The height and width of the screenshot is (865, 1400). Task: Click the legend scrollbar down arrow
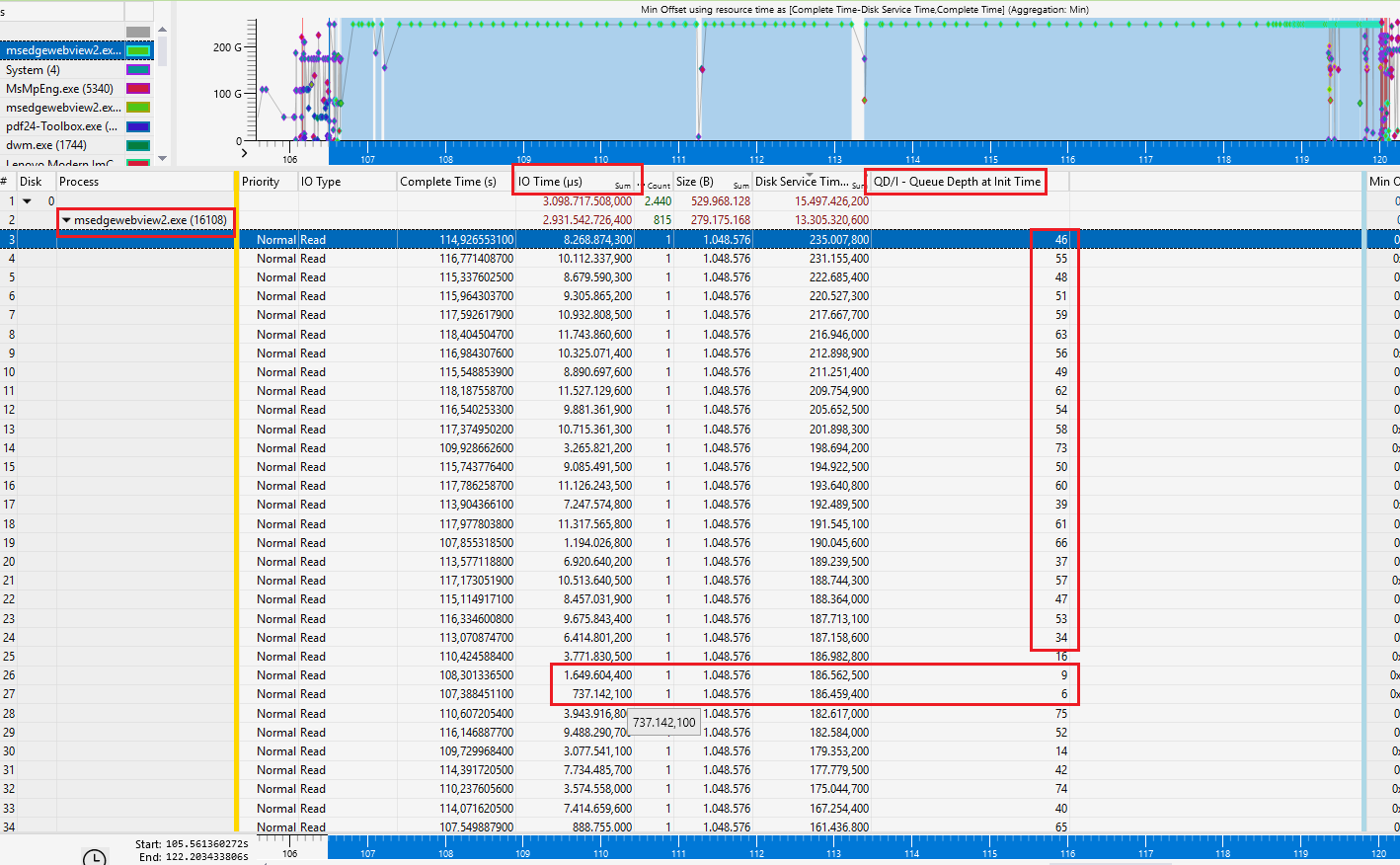162,157
